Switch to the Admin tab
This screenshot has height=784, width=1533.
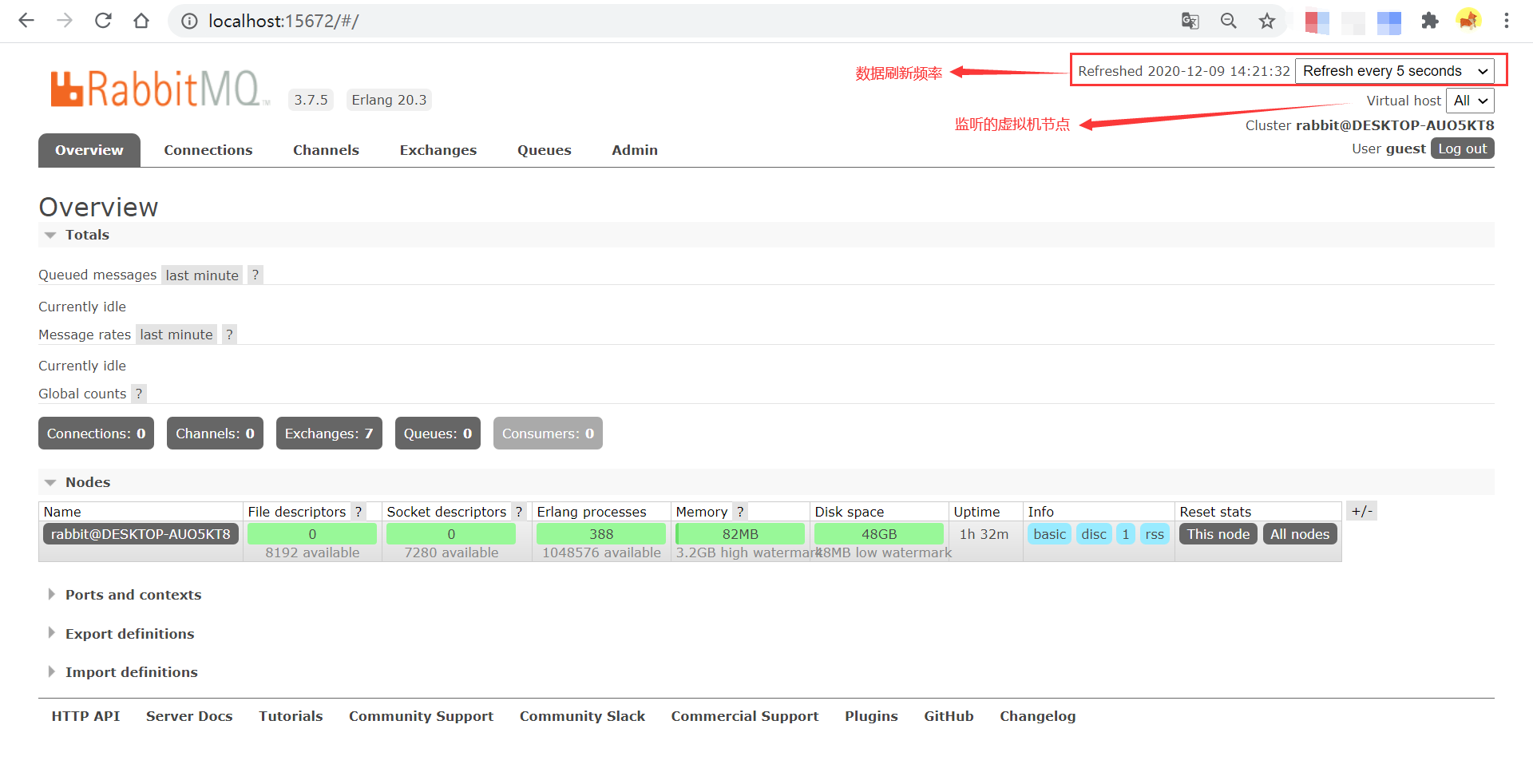(635, 150)
